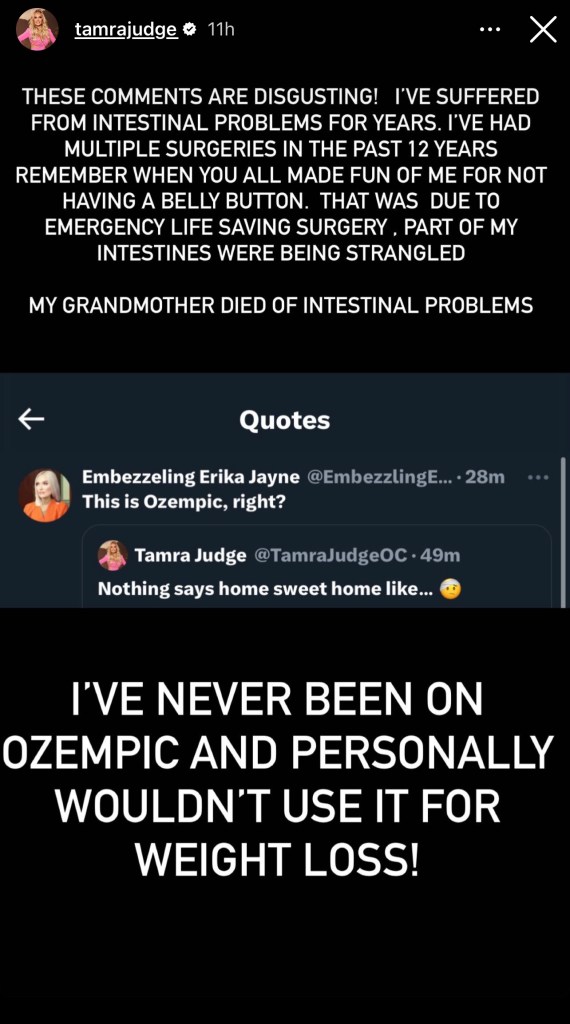Open the "Nothing says home sweet home" quoted tweet
Viewport: 570px width, 1024px height.
point(317,567)
